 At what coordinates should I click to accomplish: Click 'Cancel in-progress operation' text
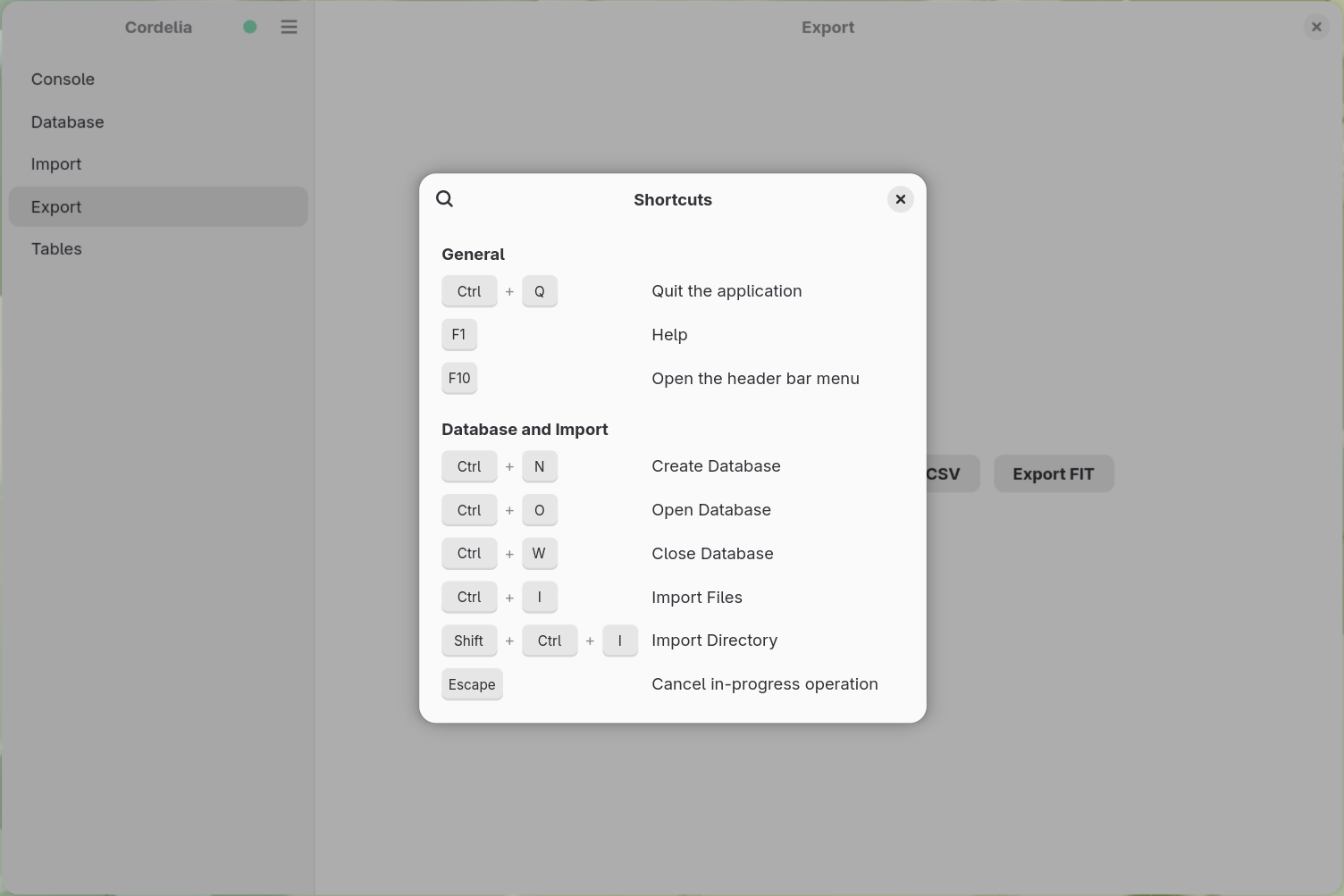point(765,684)
